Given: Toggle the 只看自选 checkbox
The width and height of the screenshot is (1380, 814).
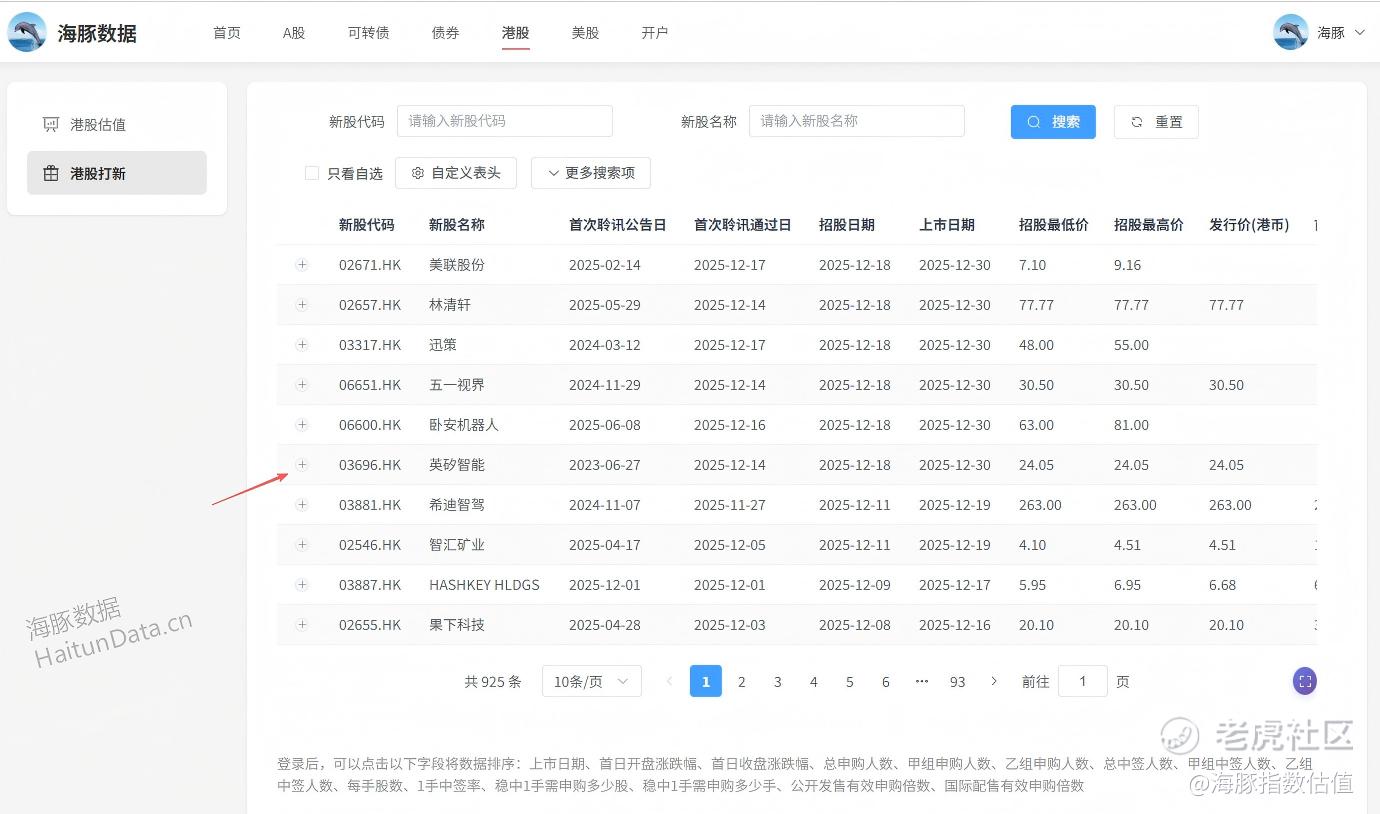Looking at the screenshot, I should 312,173.
